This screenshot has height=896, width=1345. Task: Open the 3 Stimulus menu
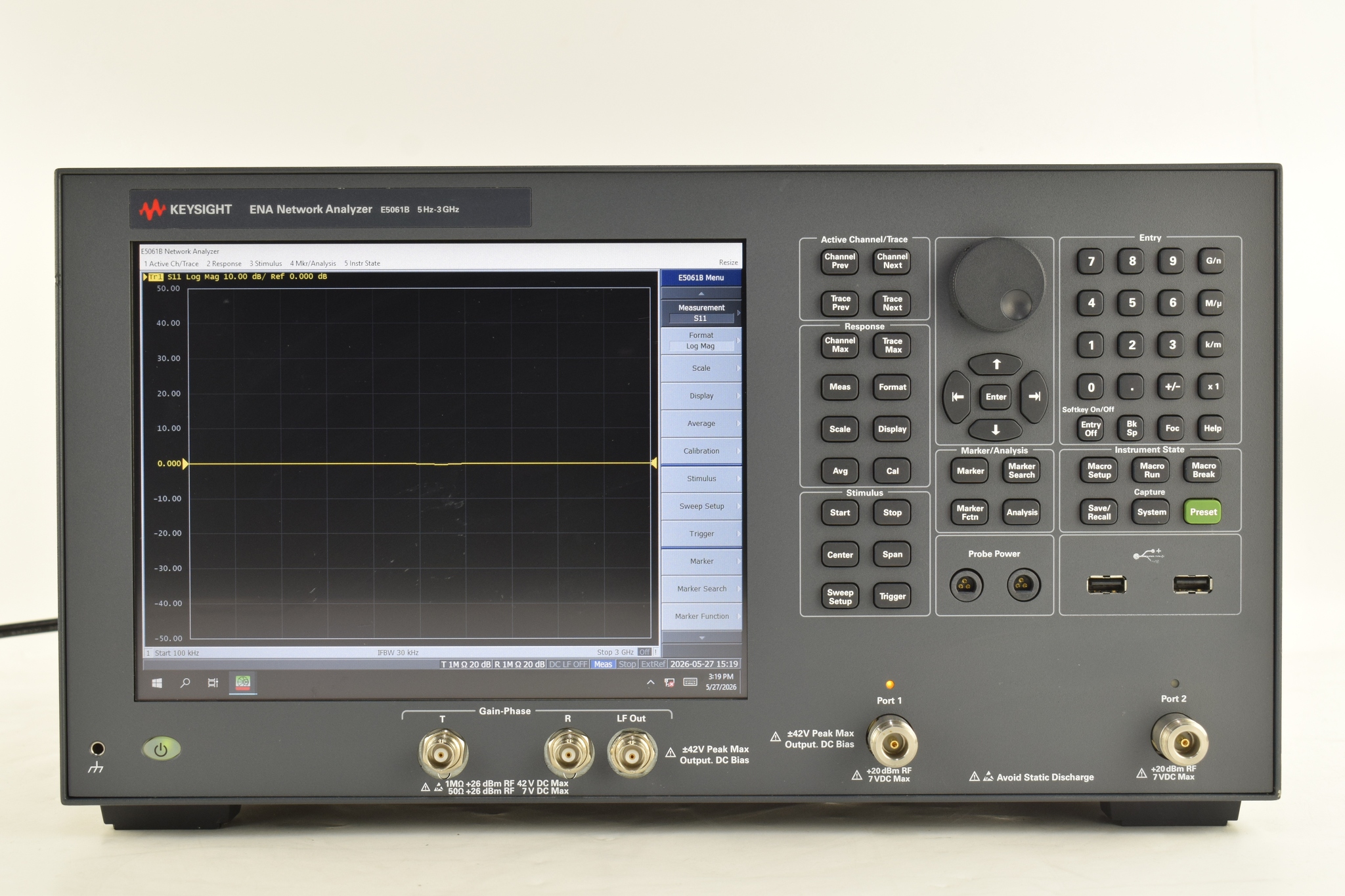pyautogui.click(x=265, y=263)
